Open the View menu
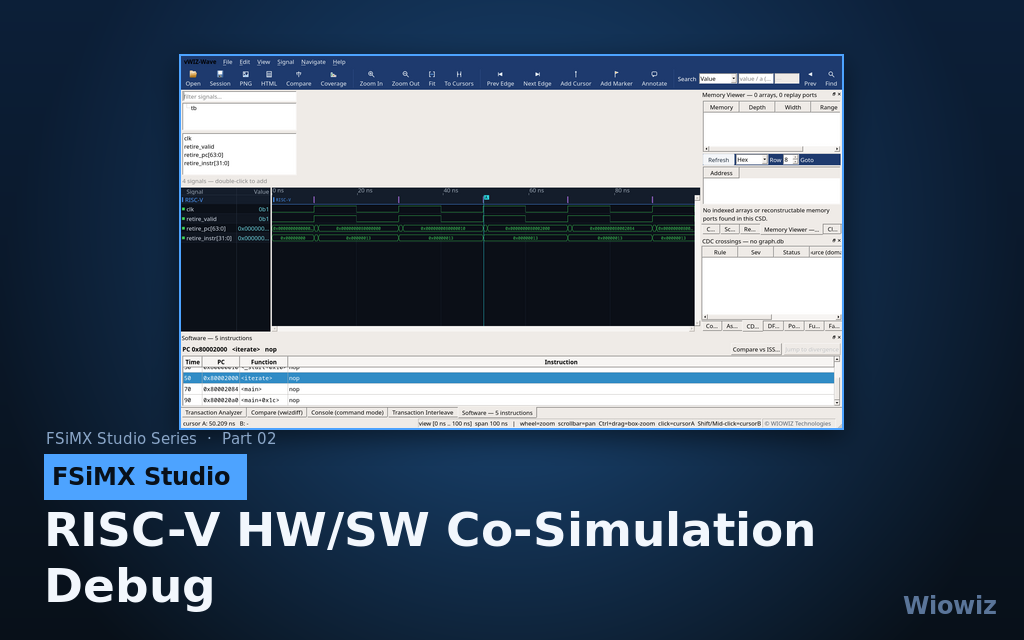 point(263,62)
